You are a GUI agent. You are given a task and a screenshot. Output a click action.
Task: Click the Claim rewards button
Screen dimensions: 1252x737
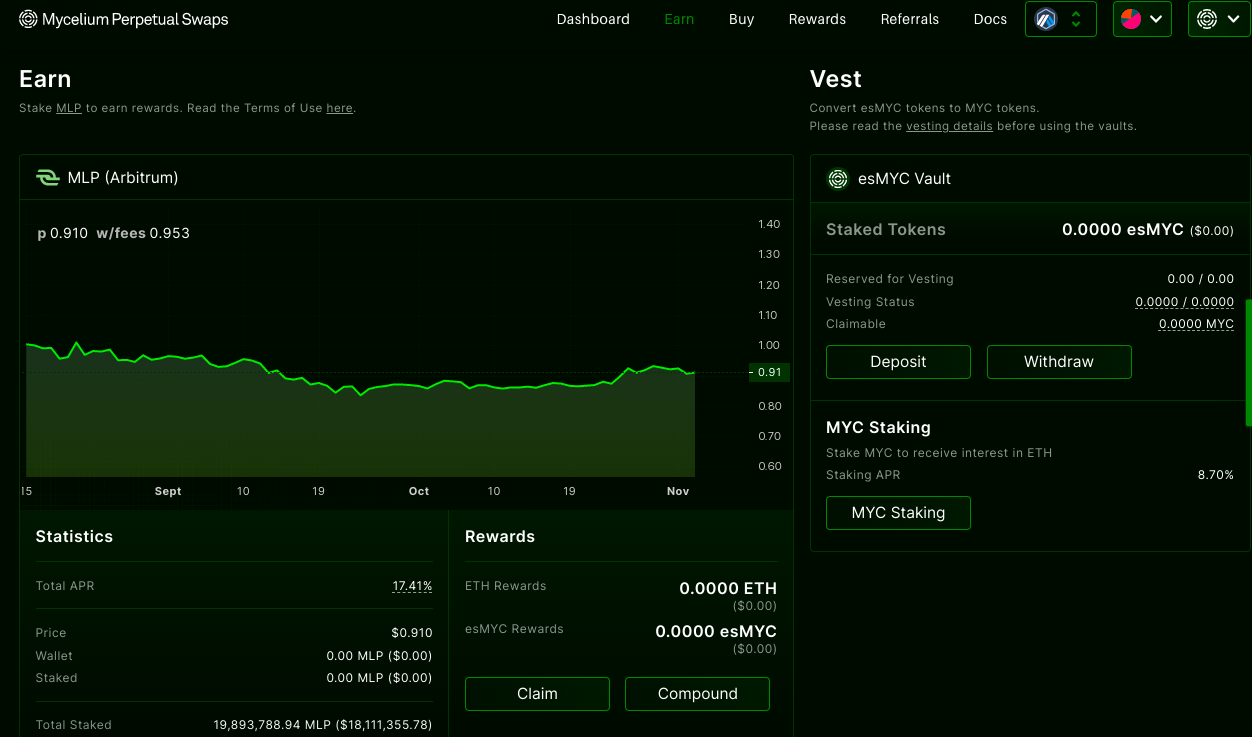tap(537, 694)
